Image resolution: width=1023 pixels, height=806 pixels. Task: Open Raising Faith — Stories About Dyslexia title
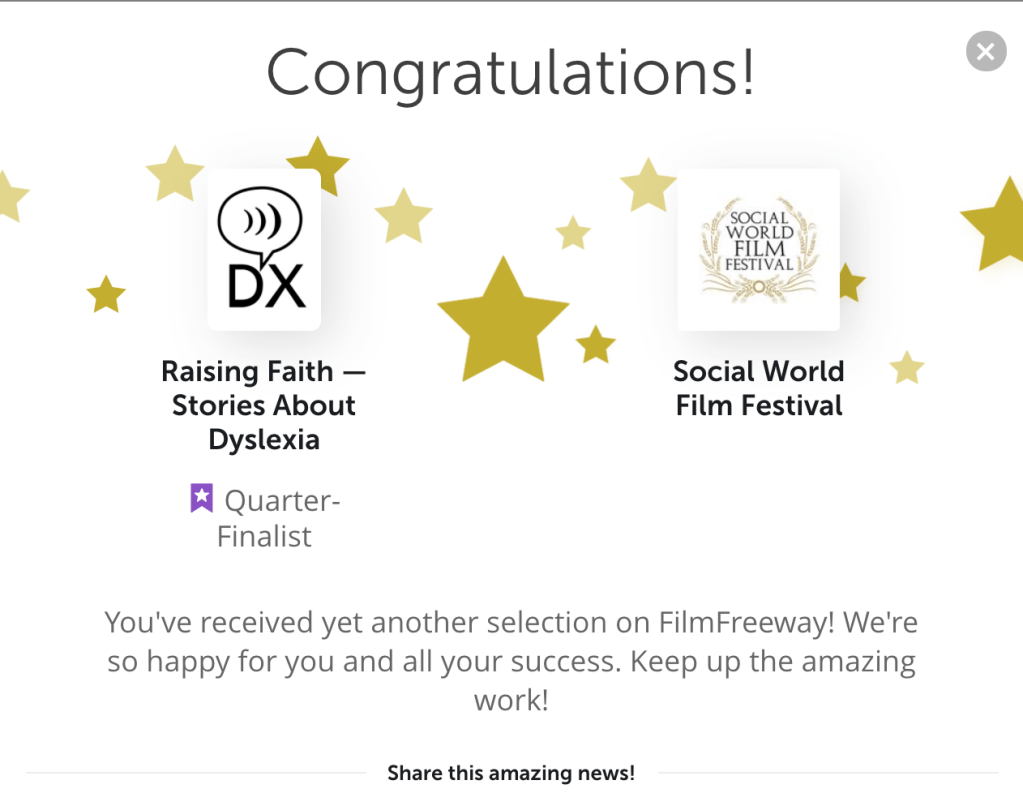click(264, 405)
